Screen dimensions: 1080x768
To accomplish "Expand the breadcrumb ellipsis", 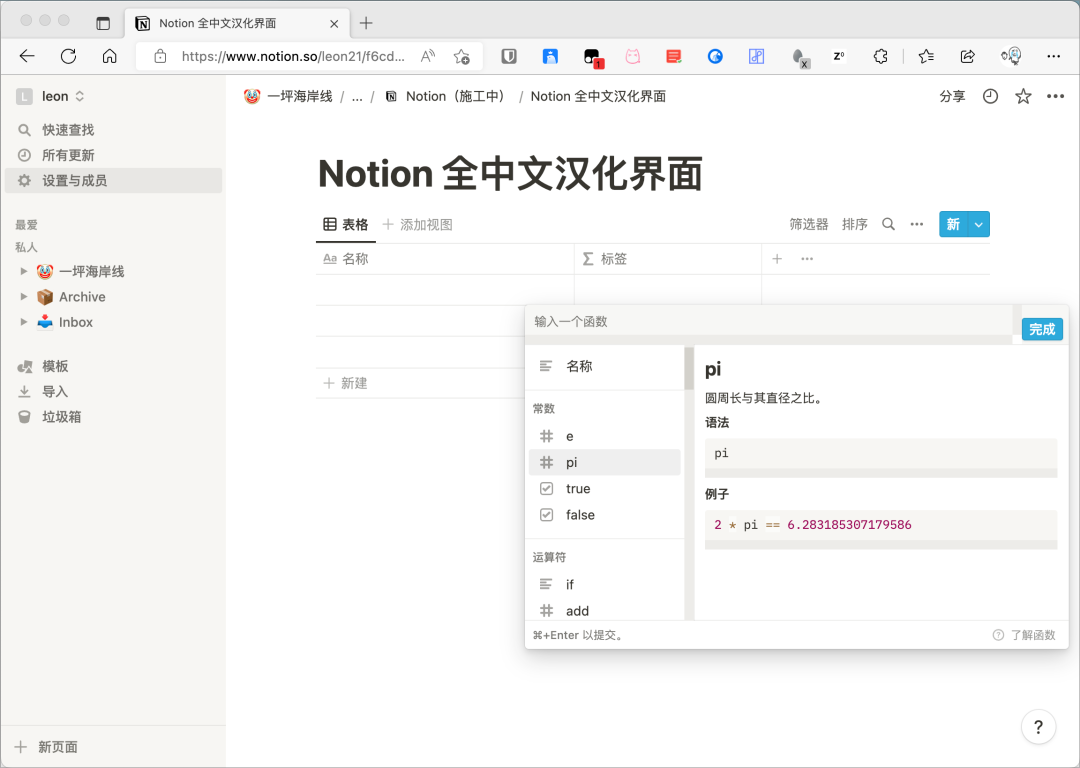I will 357,96.
